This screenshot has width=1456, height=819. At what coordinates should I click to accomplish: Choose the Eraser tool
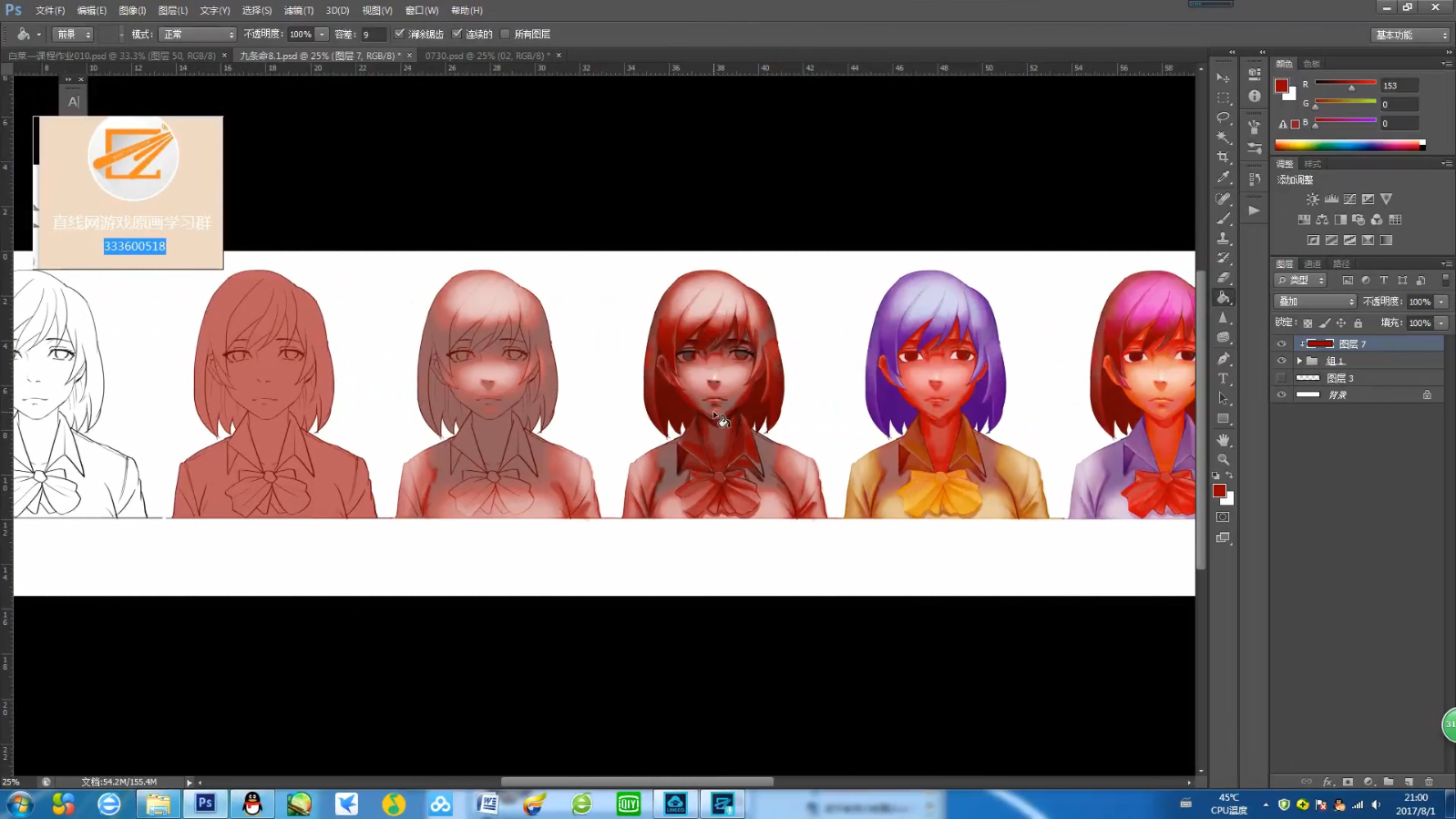1224,278
